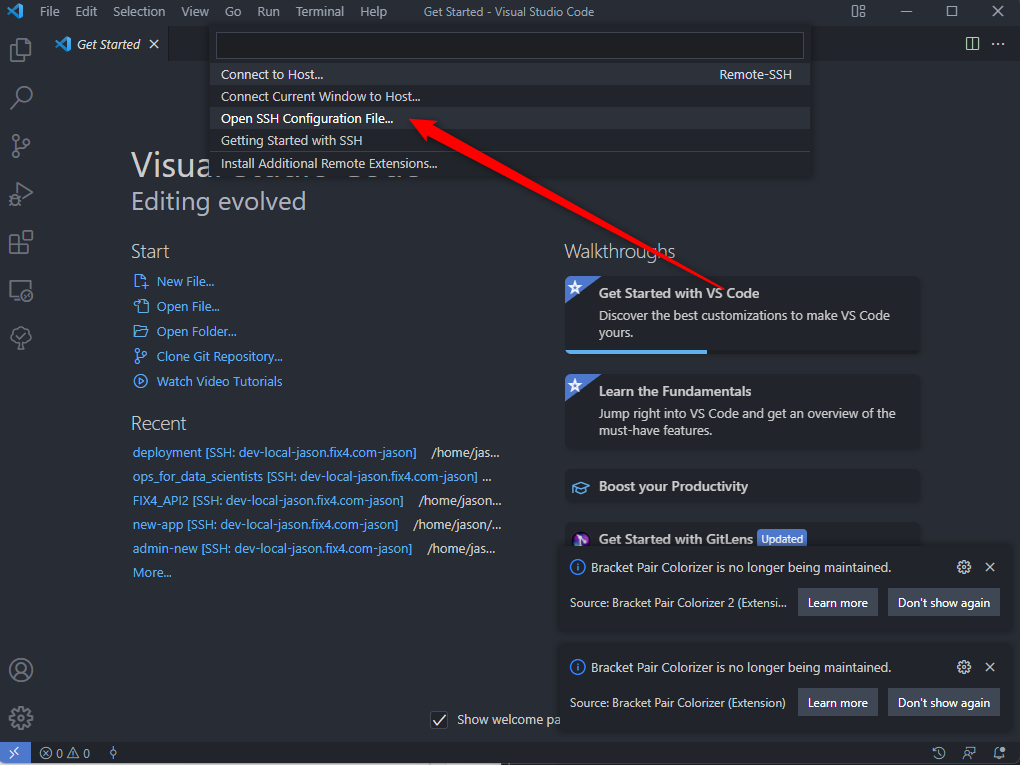Open the tree-shaped icon below Remote Explorer

[x=21, y=338]
